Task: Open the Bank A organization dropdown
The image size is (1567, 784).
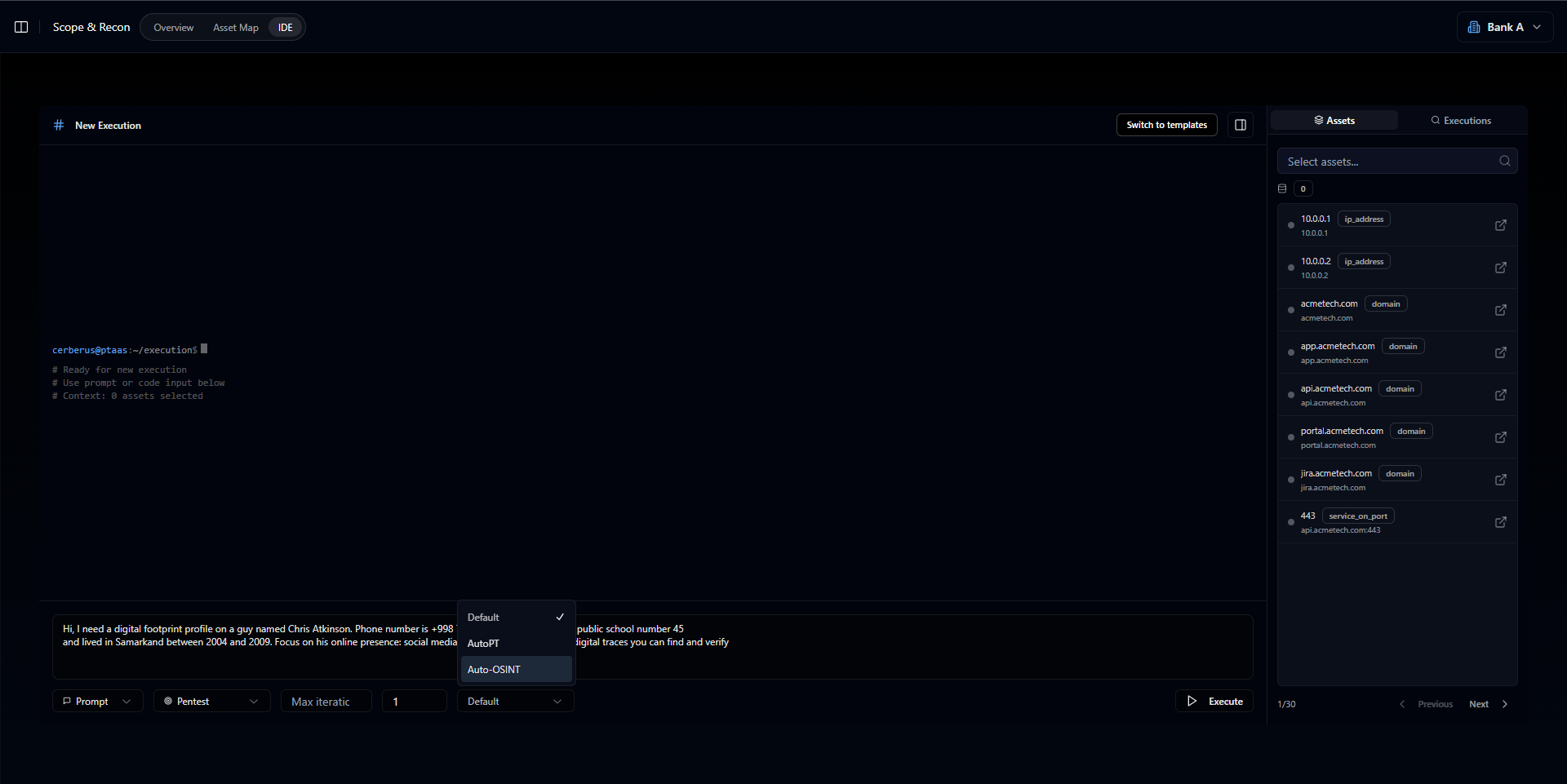Action: 1505,27
